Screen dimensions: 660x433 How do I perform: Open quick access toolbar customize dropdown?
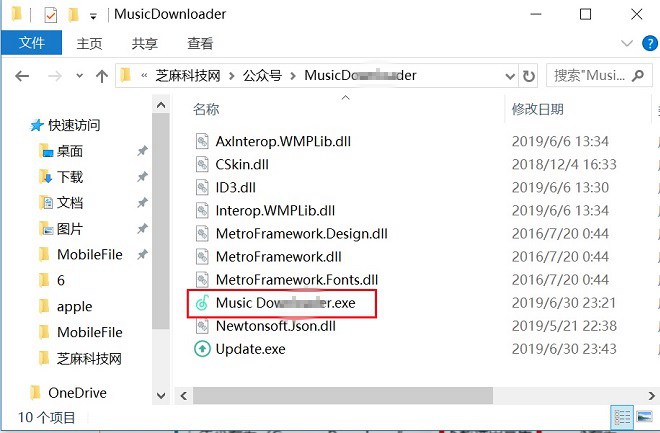[x=93, y=16]
